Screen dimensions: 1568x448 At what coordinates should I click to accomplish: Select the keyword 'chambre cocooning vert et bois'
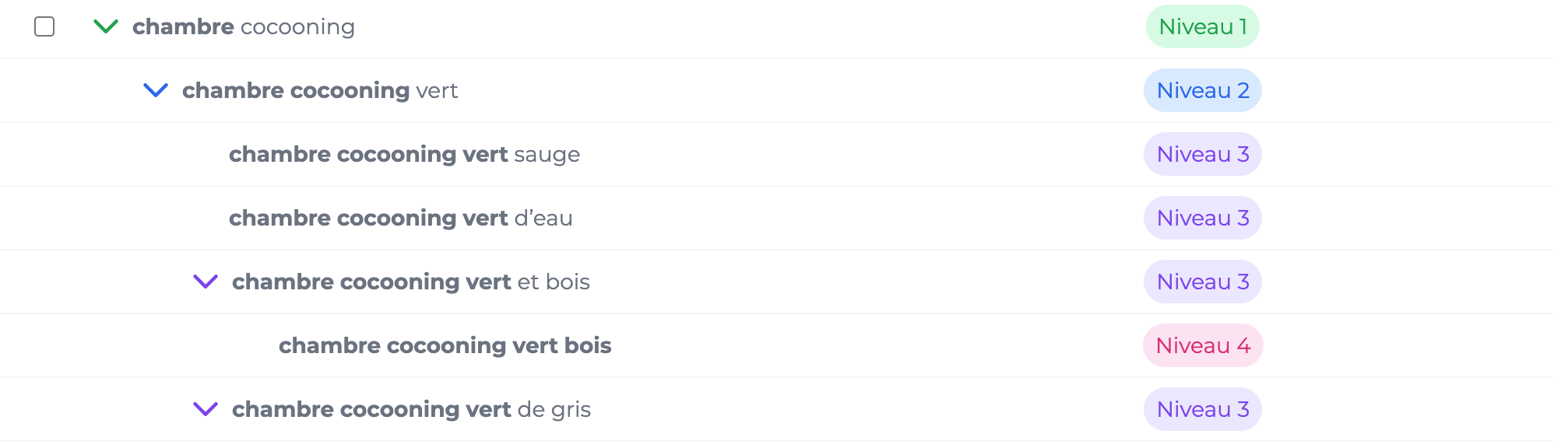click(x=410, y=282)
